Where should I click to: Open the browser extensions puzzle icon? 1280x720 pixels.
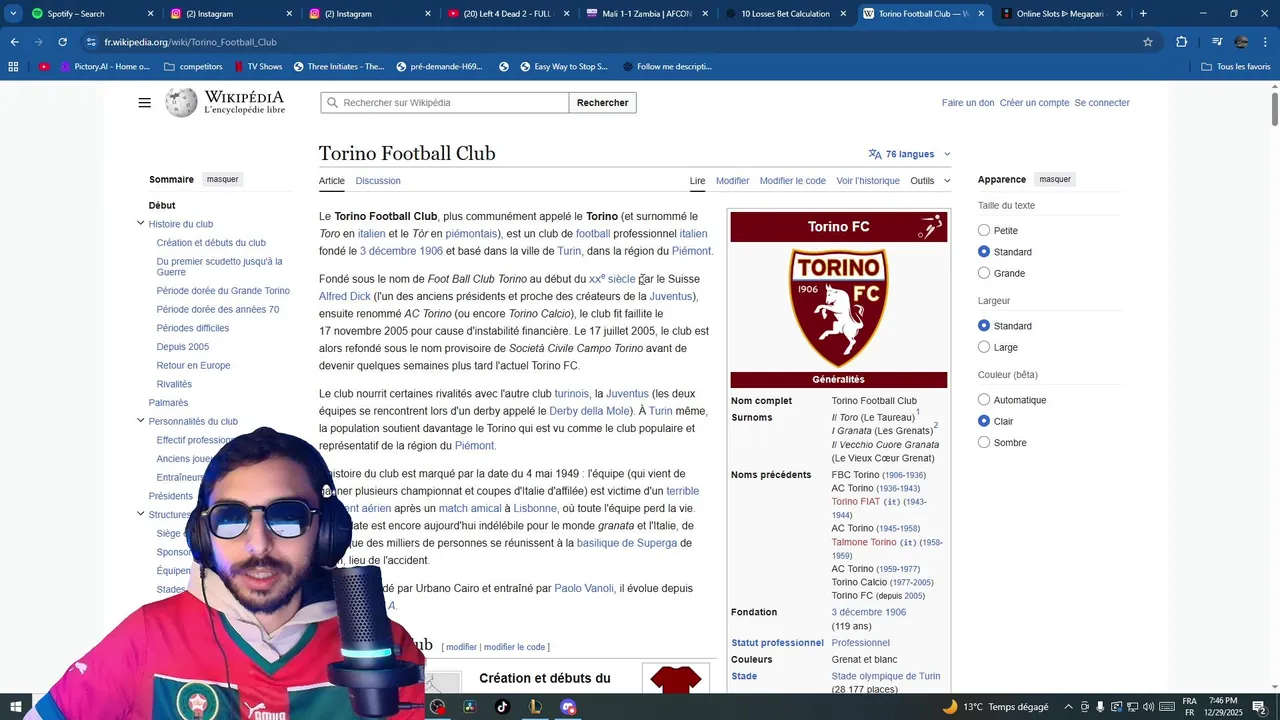tap(1182, 42)
